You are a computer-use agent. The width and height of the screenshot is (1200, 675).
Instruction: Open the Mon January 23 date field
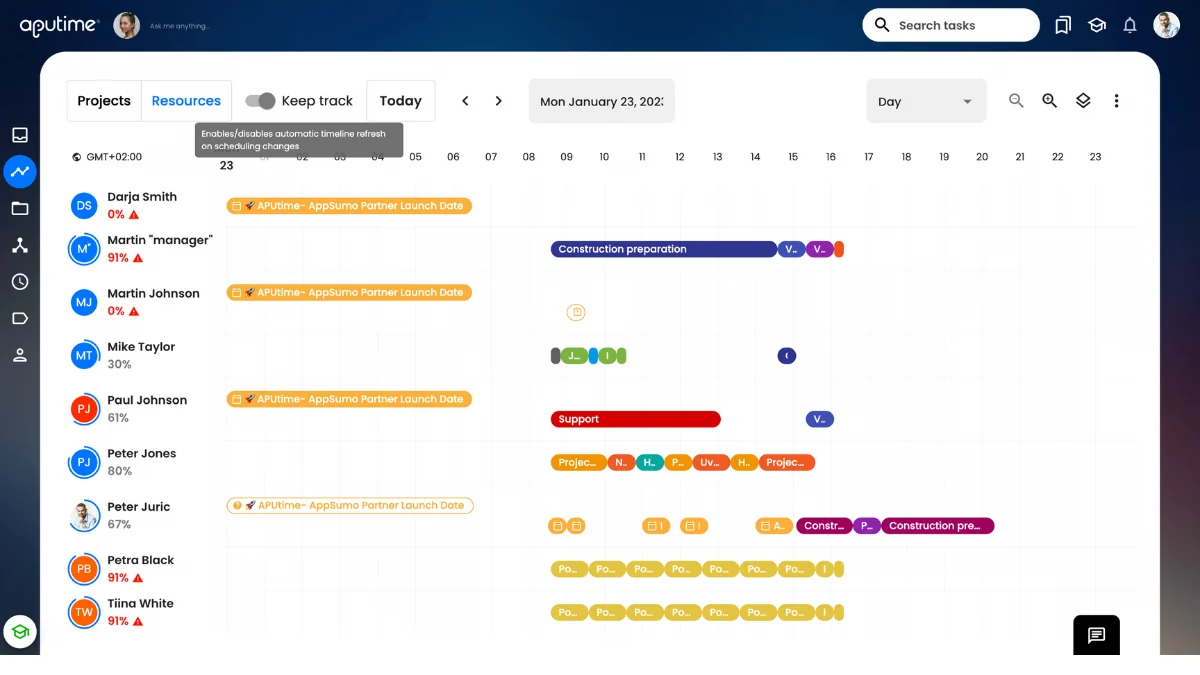pos(602,101)
